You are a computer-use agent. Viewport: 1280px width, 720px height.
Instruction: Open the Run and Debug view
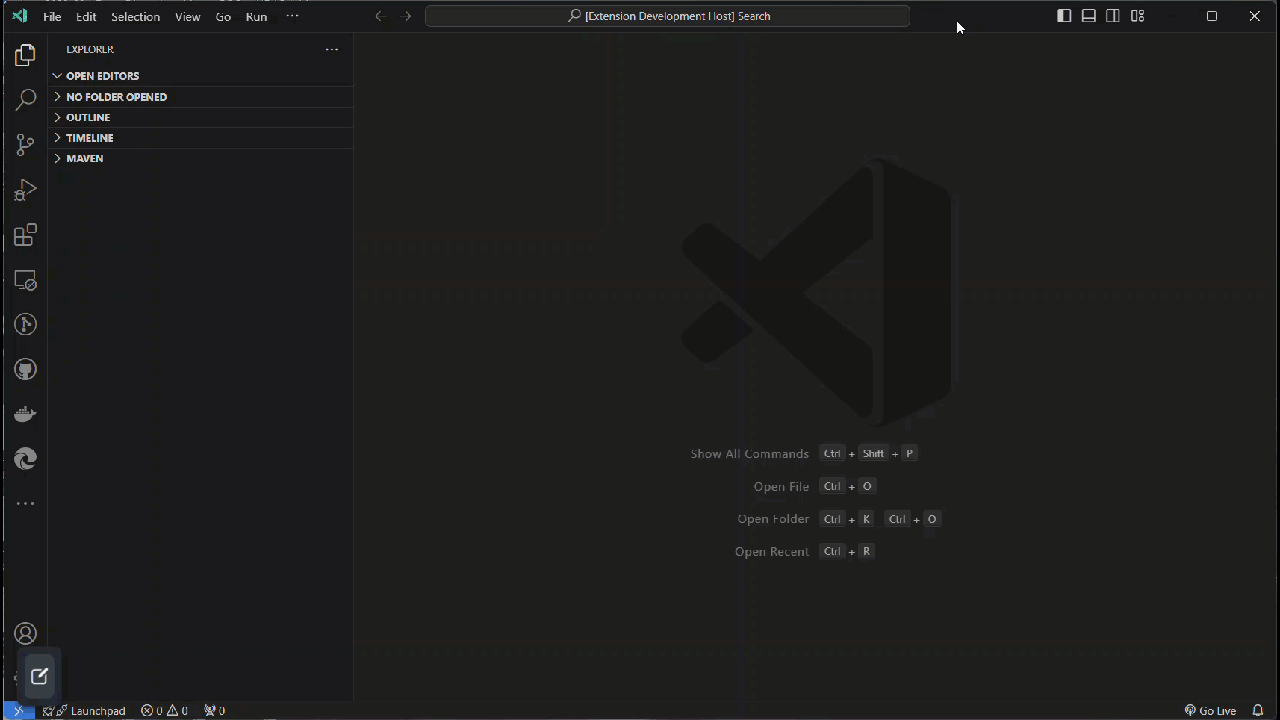click(x=25, y=190)
